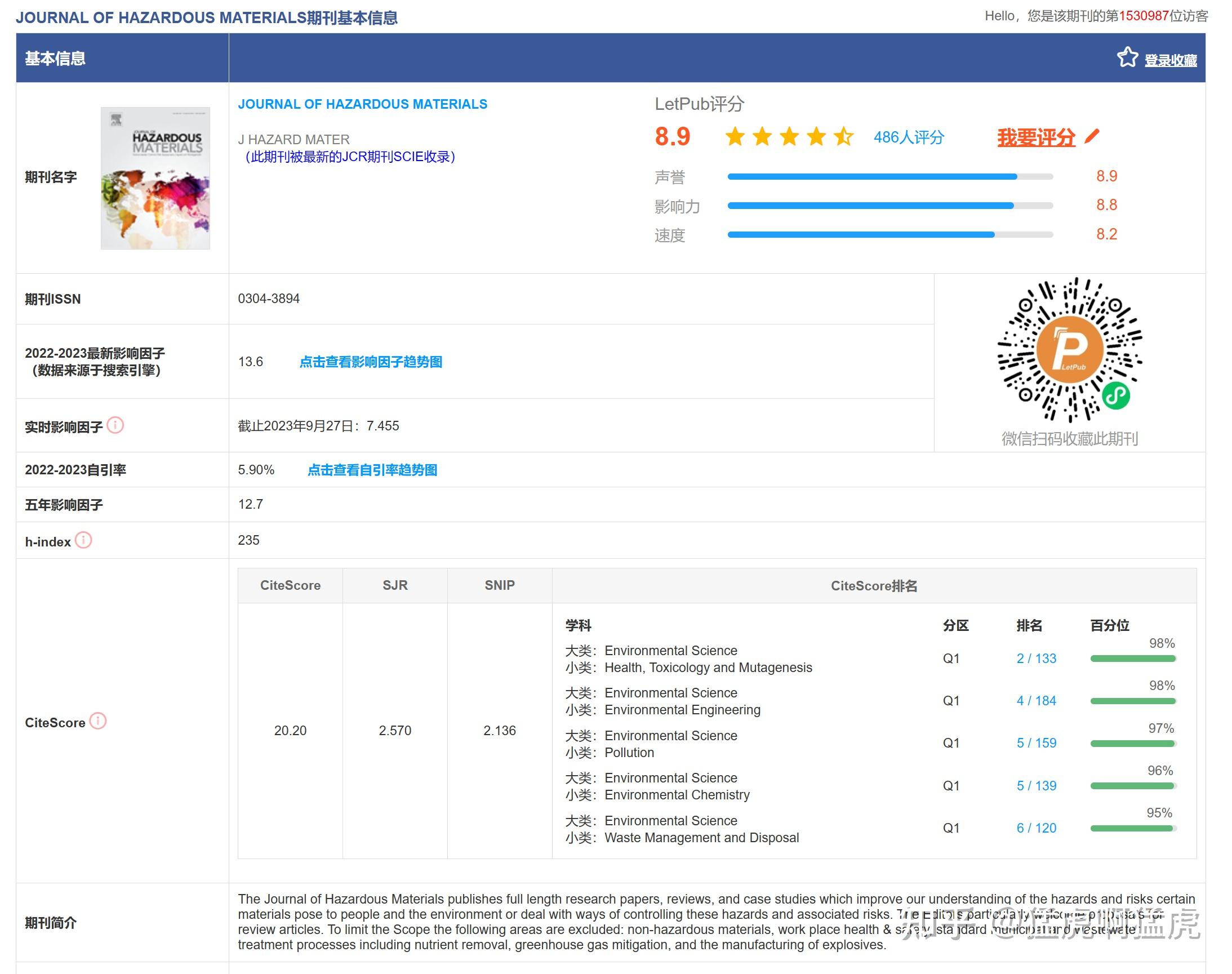Screen dimensions: 1232x974
Task: Open 点击查看影响因子趋势图 link
Action: pyautogui.click(x=371, y=362)
